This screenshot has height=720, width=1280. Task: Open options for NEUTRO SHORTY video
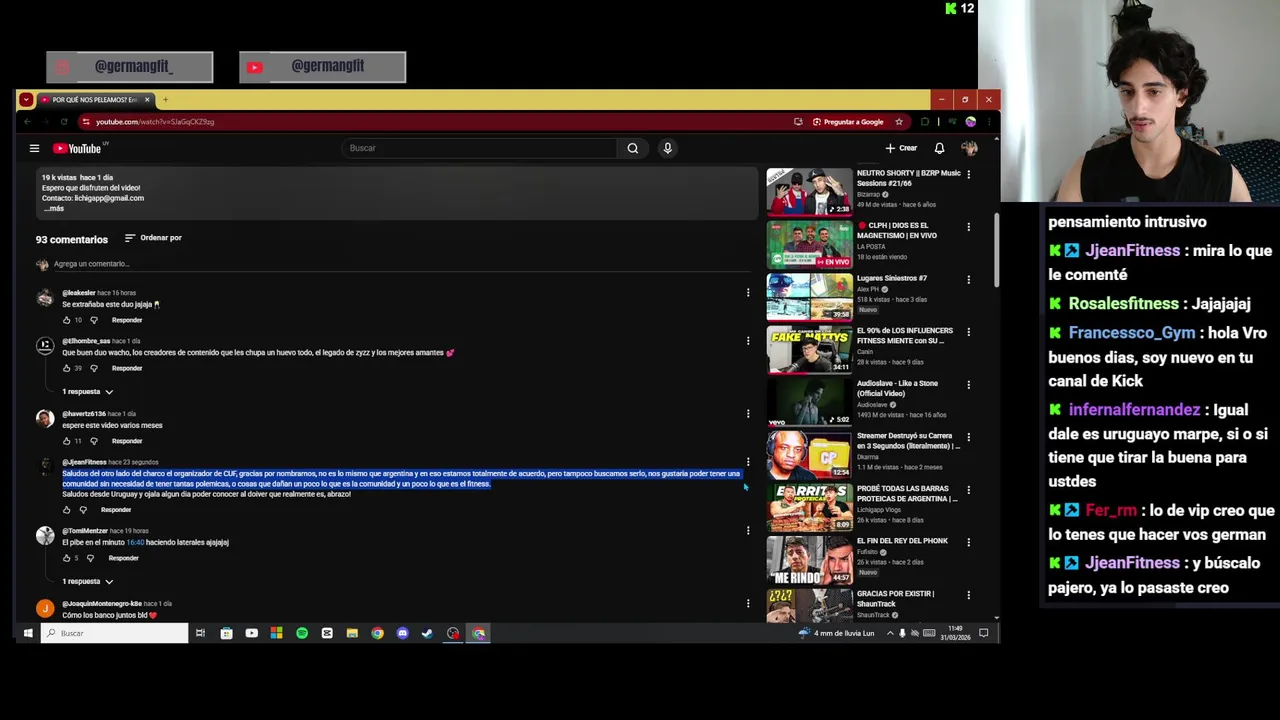tap(968, 174)
